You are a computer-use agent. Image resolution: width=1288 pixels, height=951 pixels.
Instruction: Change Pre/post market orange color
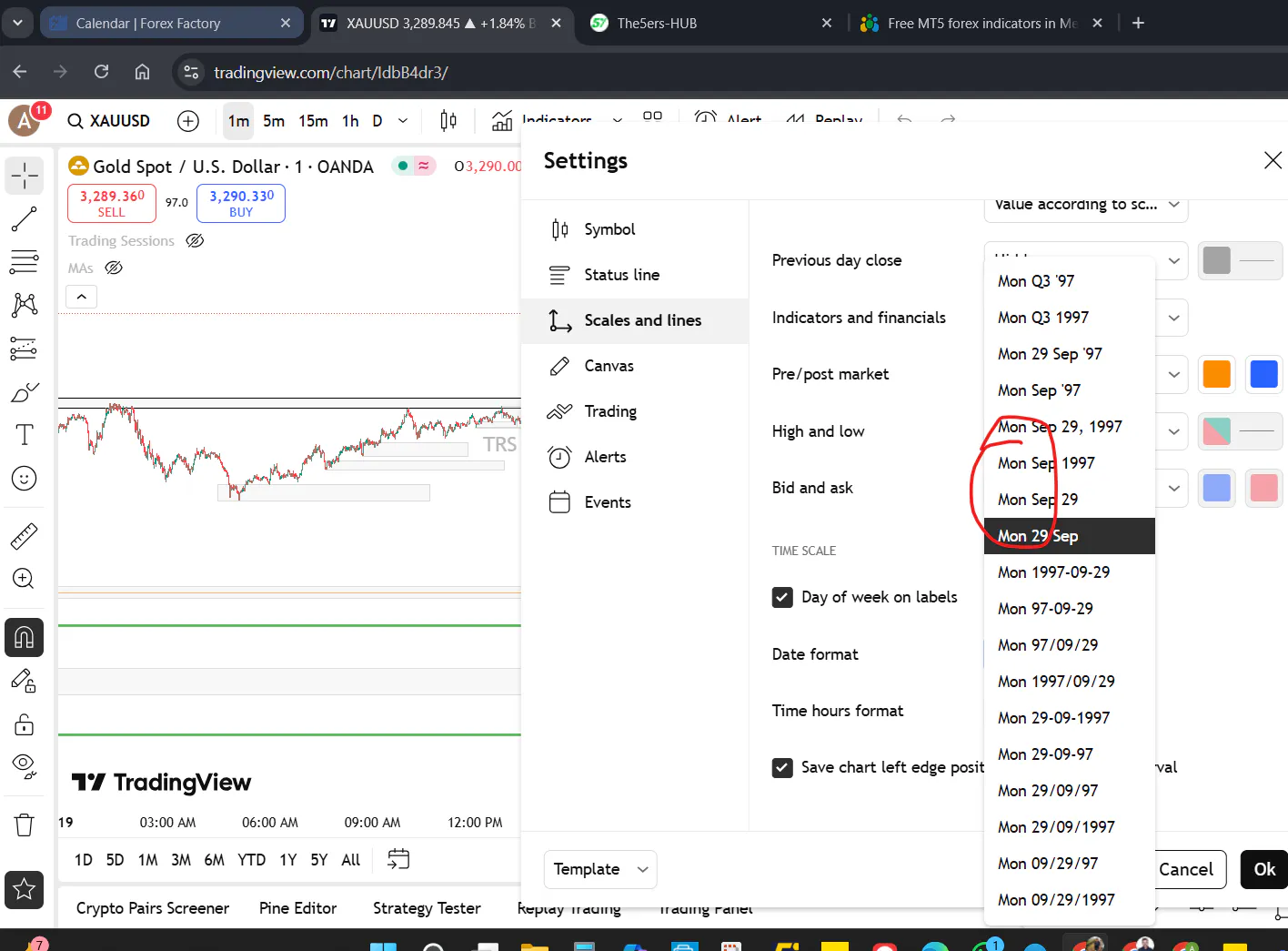[1216, 374]
